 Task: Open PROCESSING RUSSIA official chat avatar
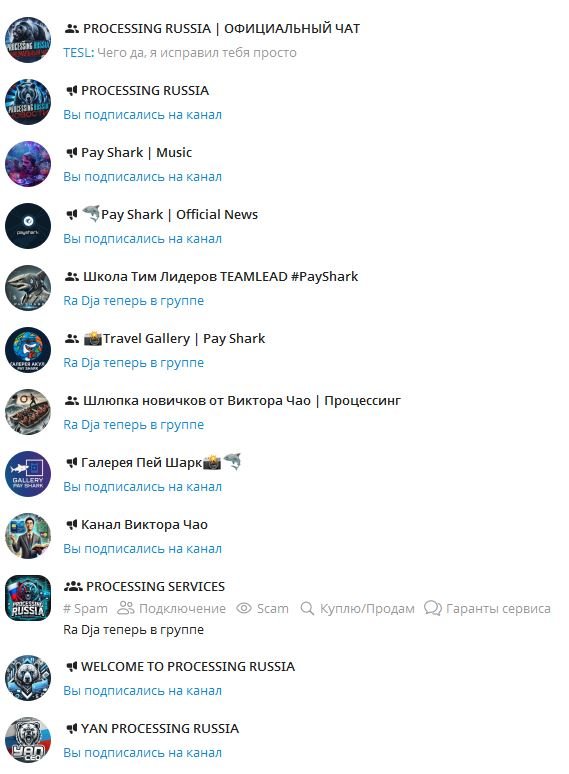pyautogui.click(x=28, y=40)
